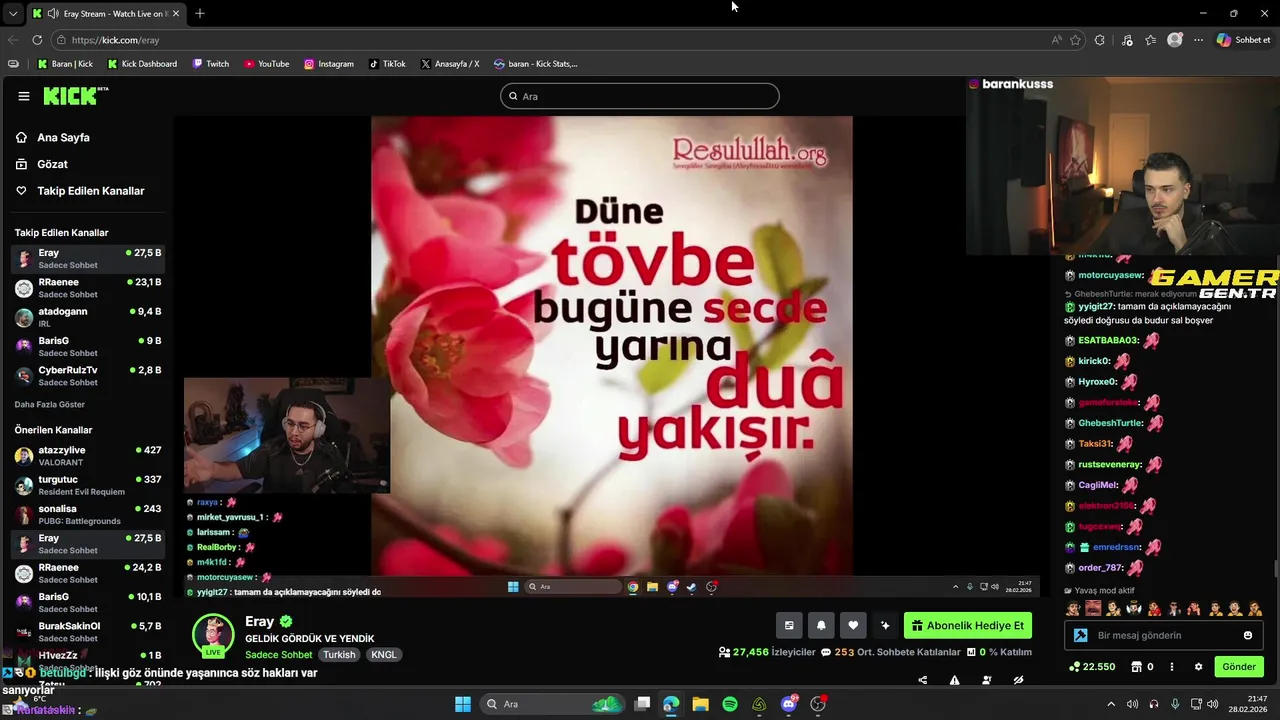This screenshot has height=720, width=1280.
Task: Open the media control music note icon
Action: coord(1127,40)
